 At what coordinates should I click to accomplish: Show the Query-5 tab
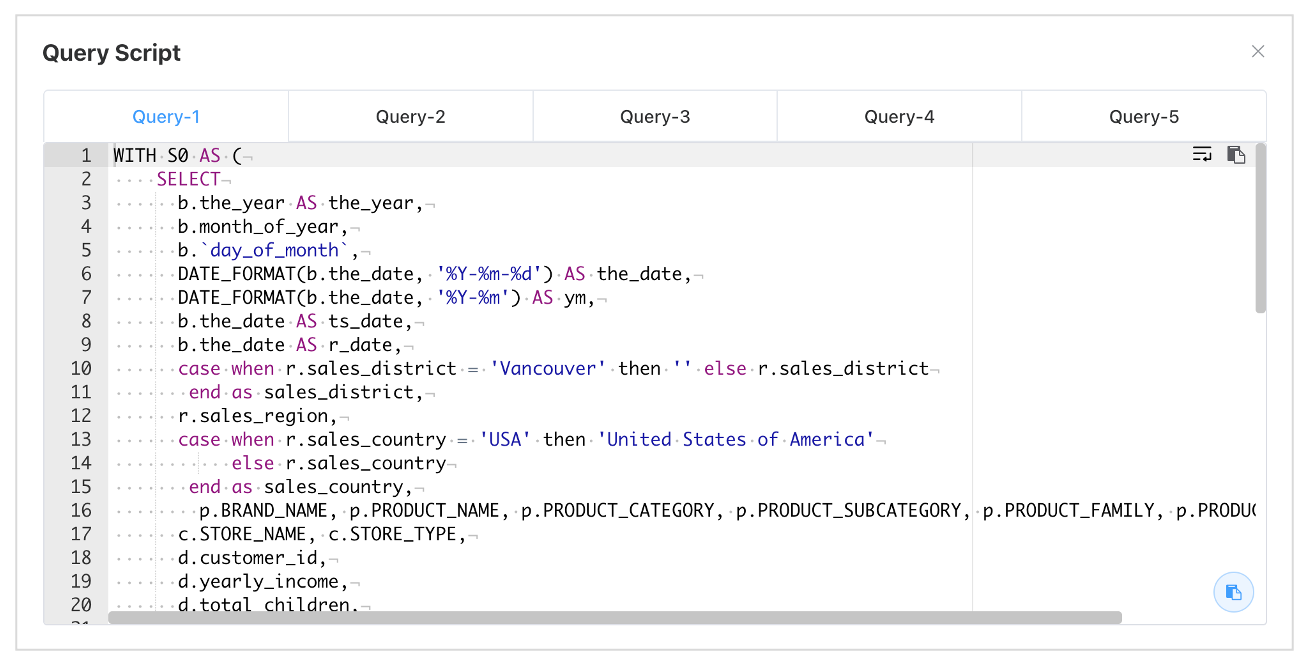1143,117
